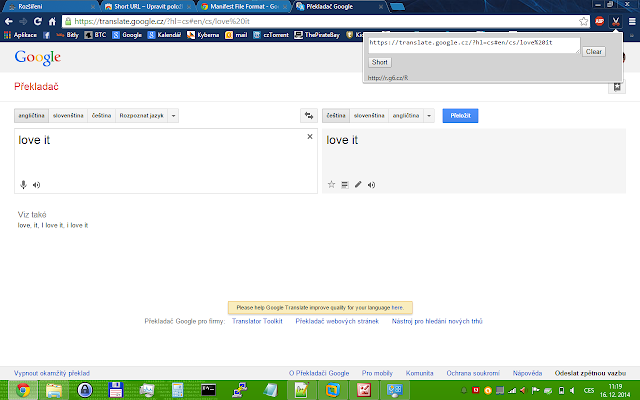Open the browser home page icon
The height and width of the screenshot is (400, 640).
pos(52,21)
